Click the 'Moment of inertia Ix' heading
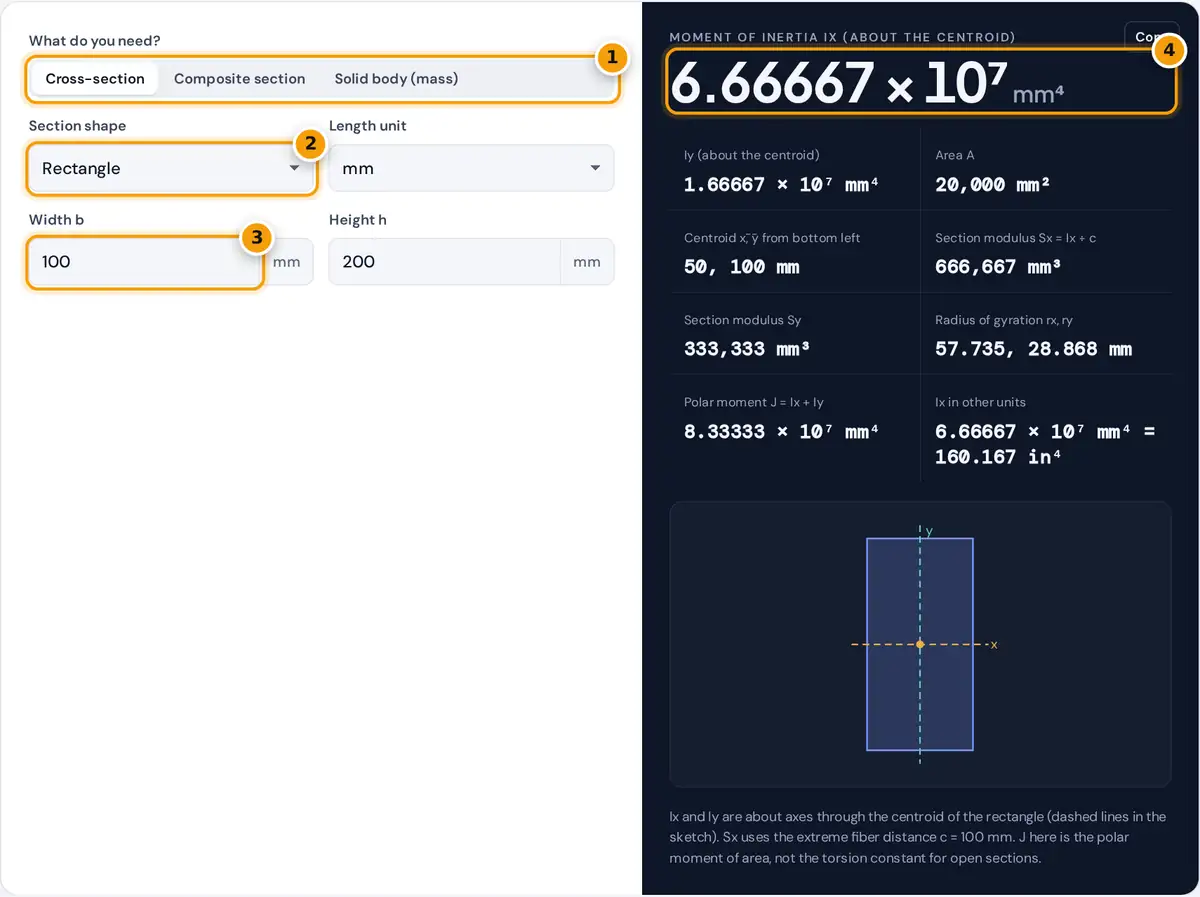1200x897 pixels. point(842,37)
